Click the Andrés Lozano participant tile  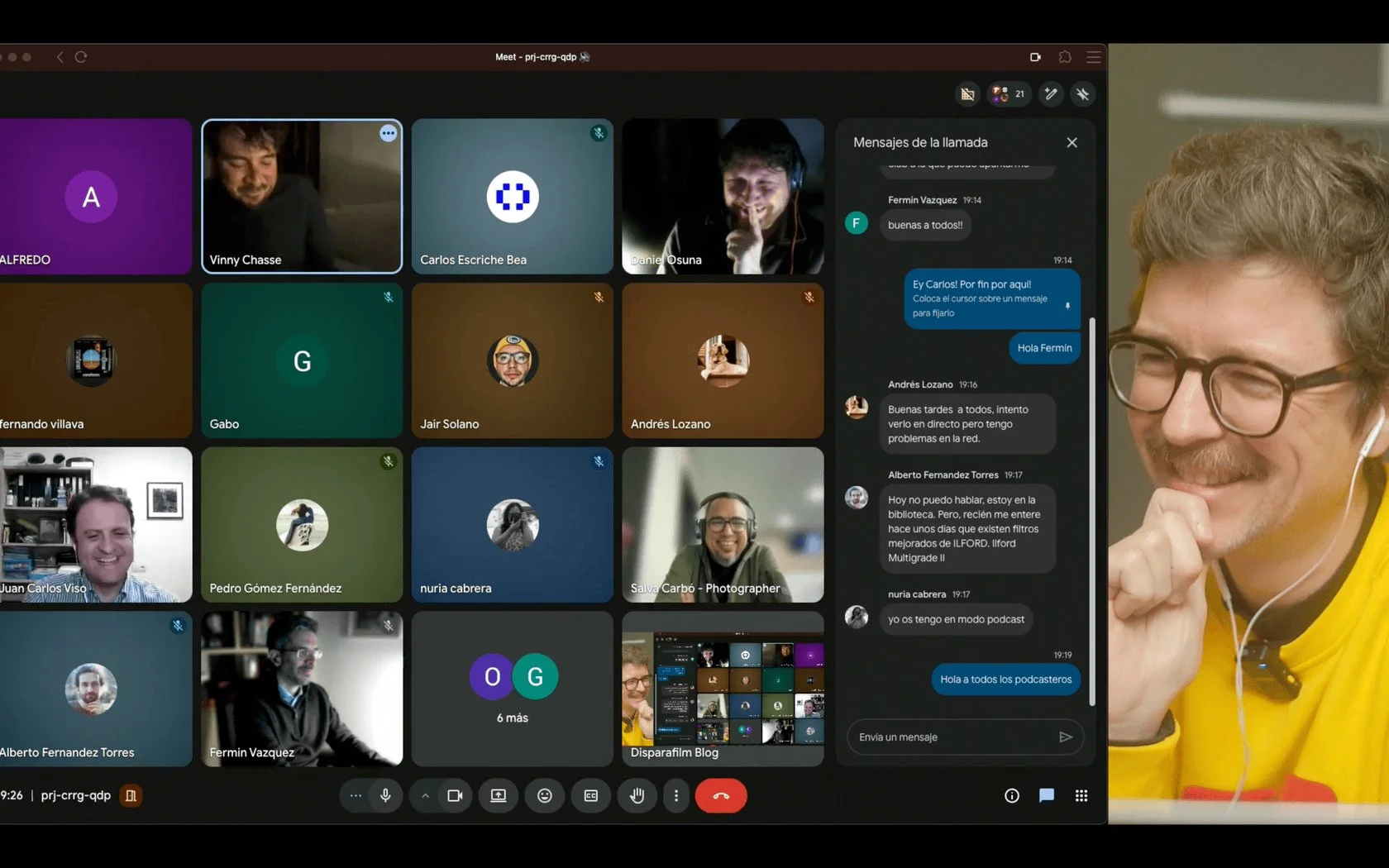(x=723, y=360)
